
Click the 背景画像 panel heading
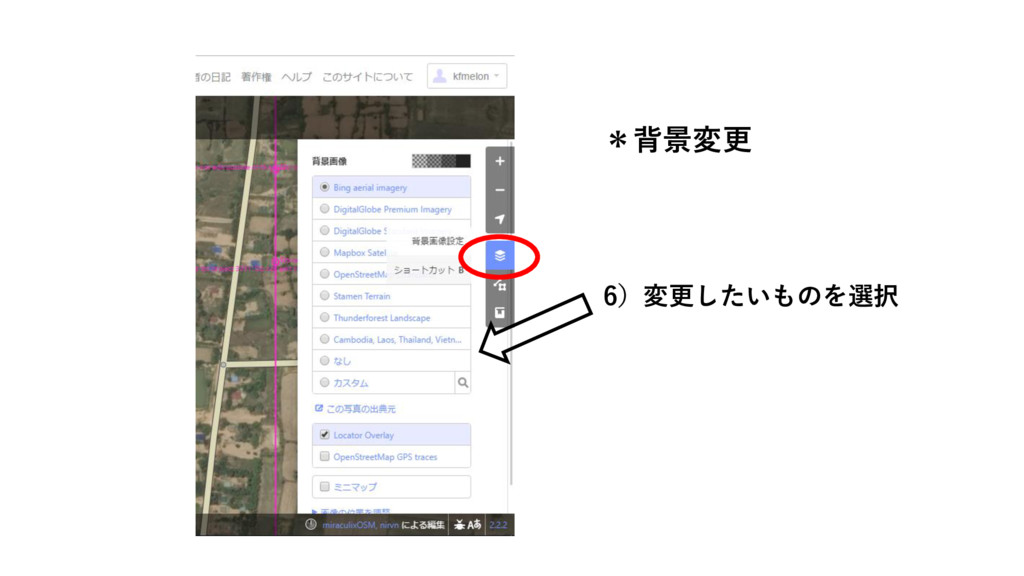(x=330, y=161)
